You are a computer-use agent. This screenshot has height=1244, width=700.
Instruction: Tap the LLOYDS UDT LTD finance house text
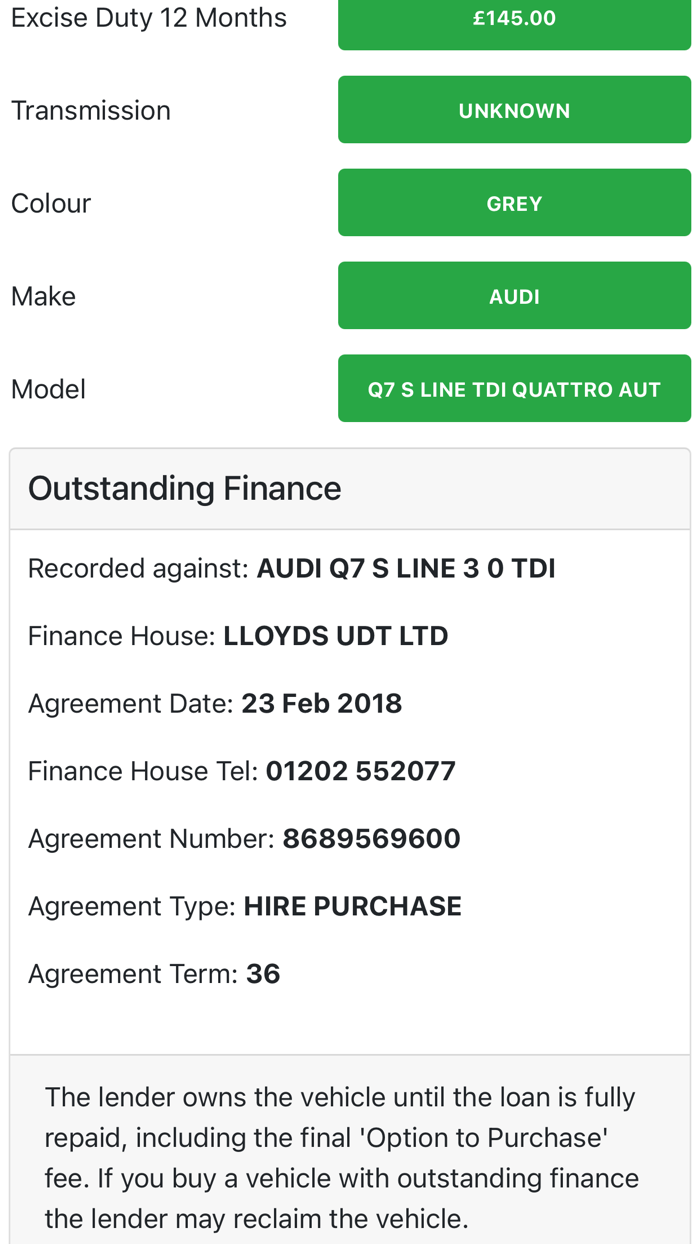click(x=336, y=636)
